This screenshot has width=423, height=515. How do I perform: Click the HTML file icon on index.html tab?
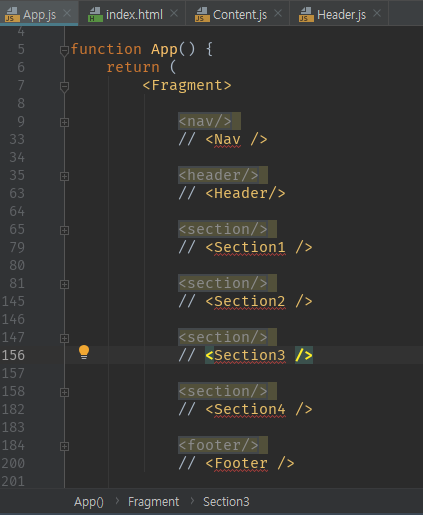pyautogui.click(x=95, y=15)
